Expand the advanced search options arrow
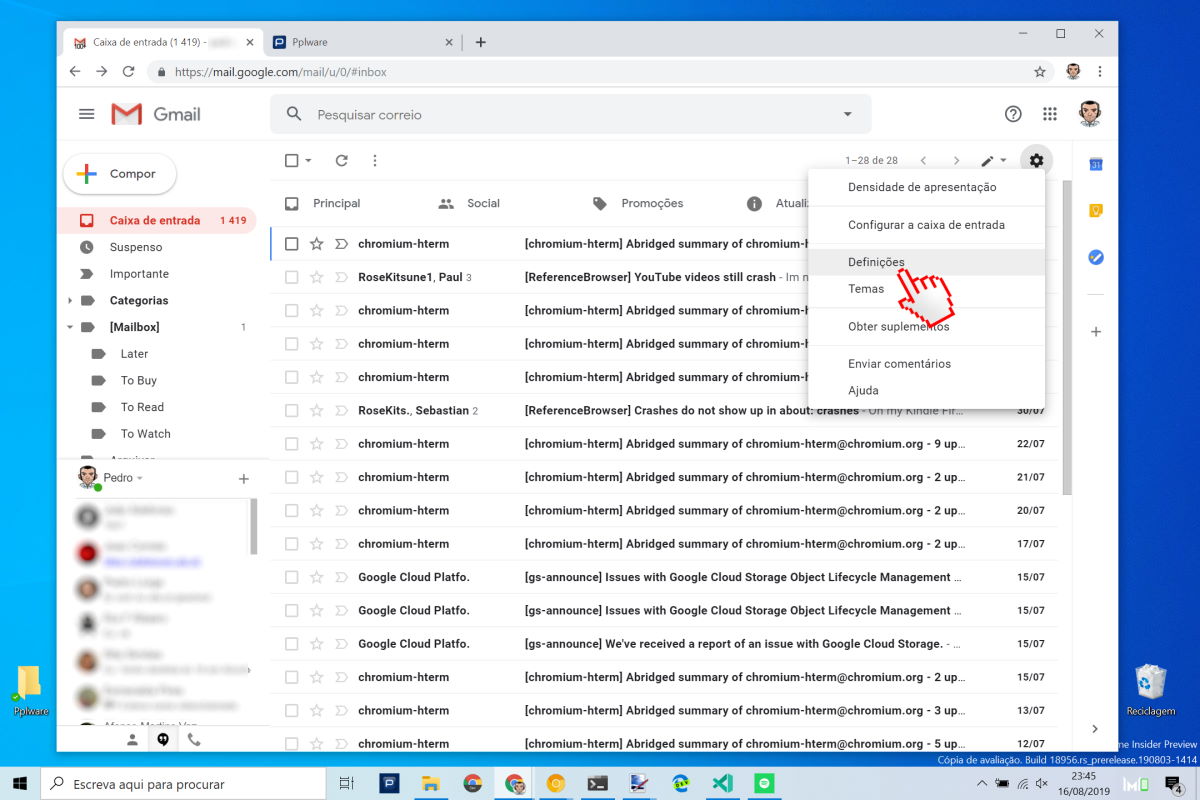Screen dimensions: 1200x800 (846, 114)
